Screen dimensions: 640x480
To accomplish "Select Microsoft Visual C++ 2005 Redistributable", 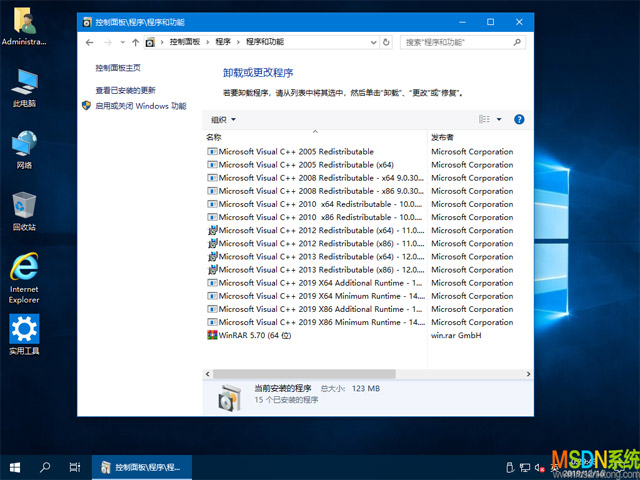I will point(296,152).
